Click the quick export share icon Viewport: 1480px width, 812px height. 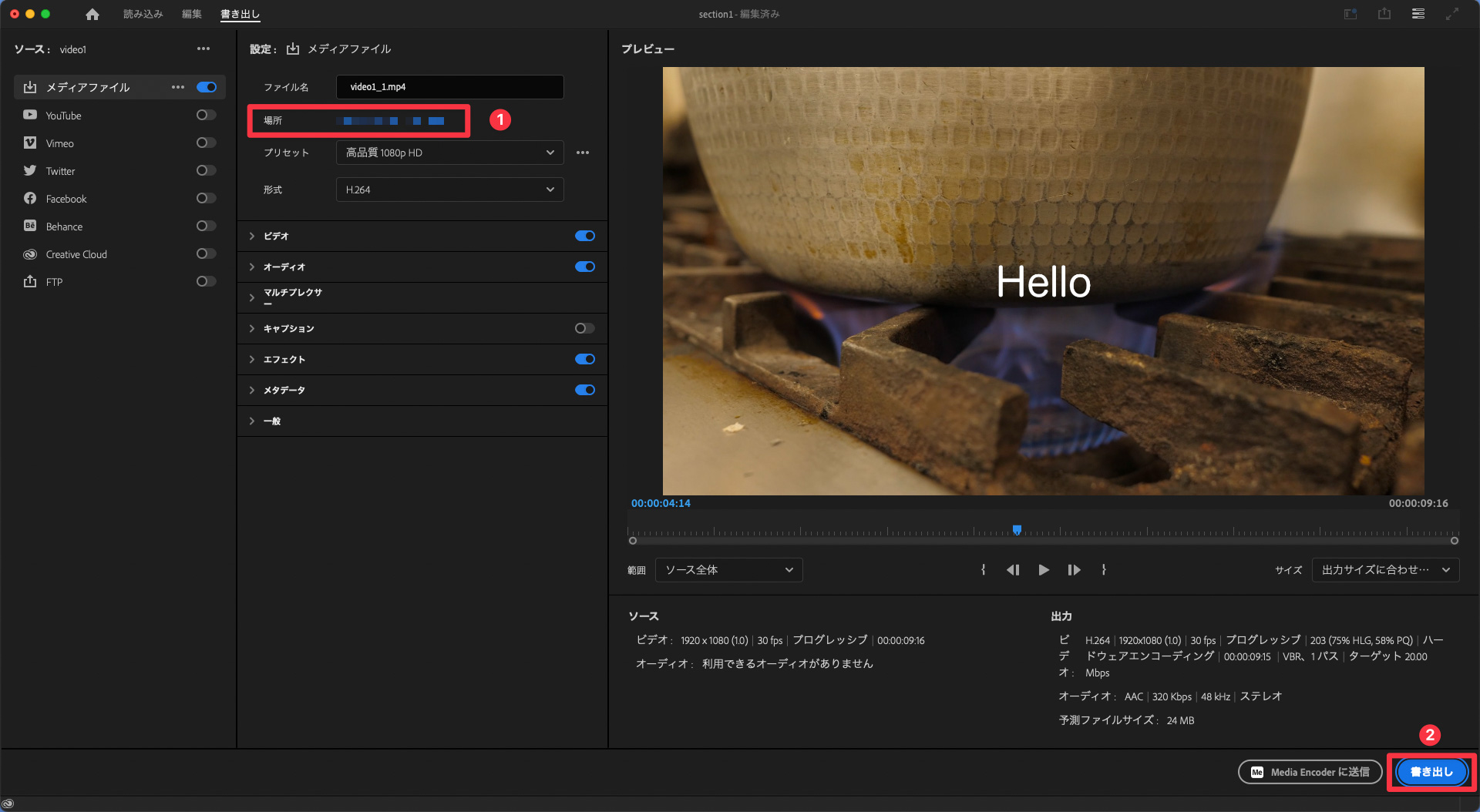(x=1384, y=14)
